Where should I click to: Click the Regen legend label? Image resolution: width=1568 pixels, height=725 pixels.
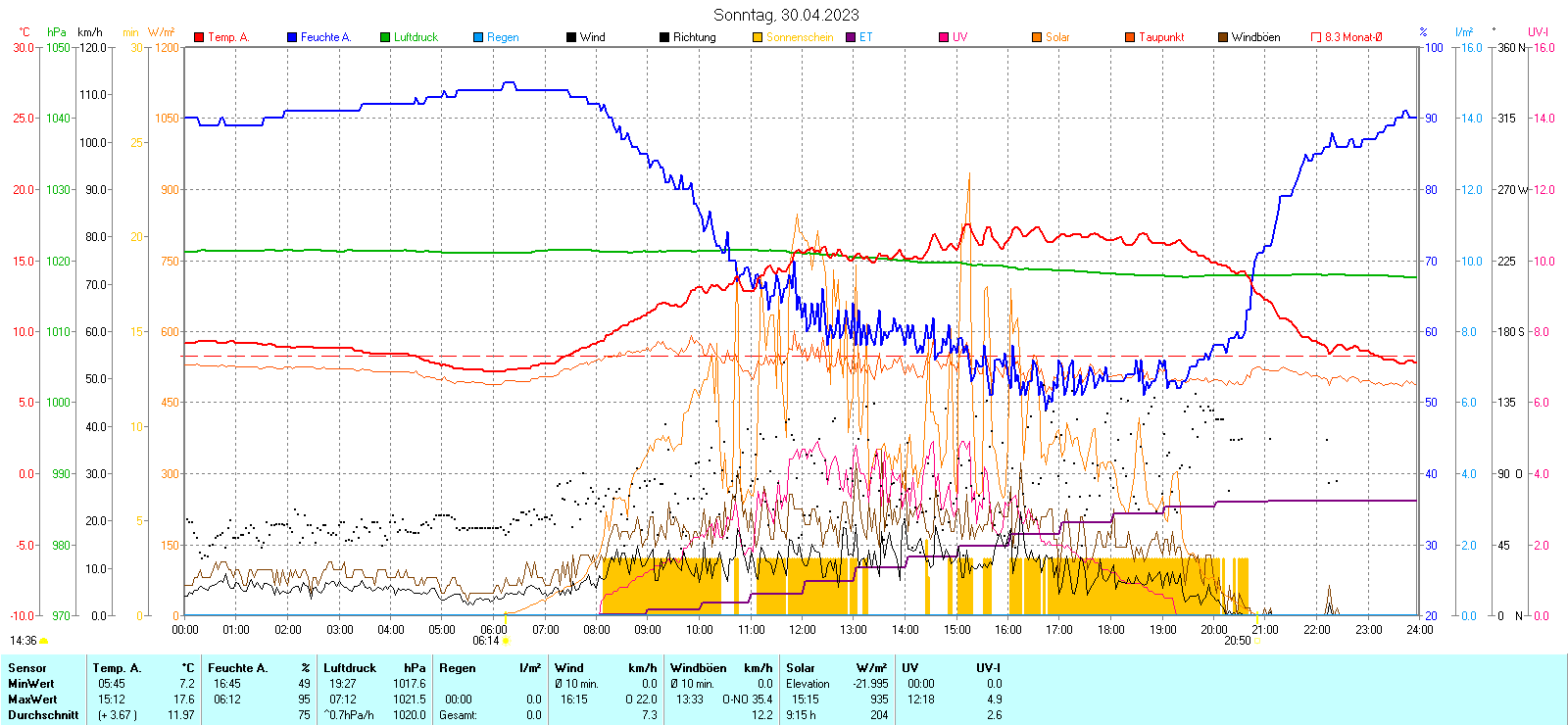[503, 37]
